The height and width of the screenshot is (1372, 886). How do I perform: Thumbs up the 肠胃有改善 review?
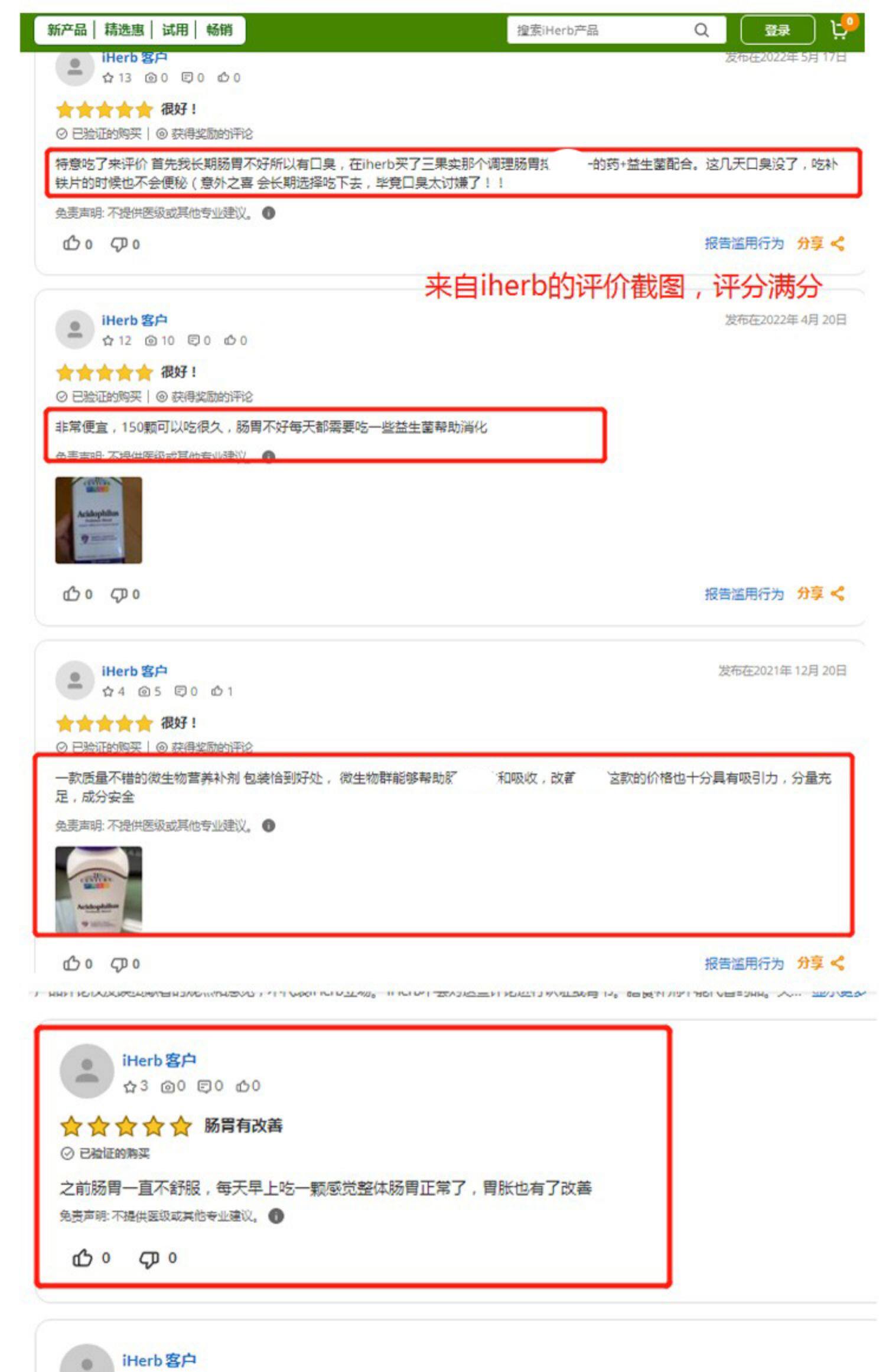coord(82,1258)
